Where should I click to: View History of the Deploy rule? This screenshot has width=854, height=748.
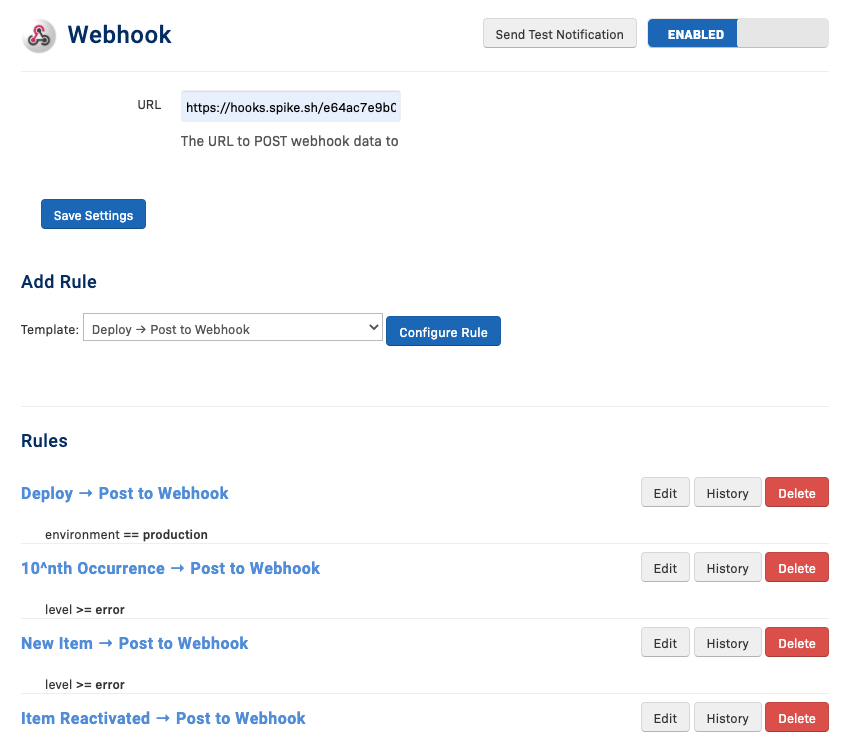(727, 493)
